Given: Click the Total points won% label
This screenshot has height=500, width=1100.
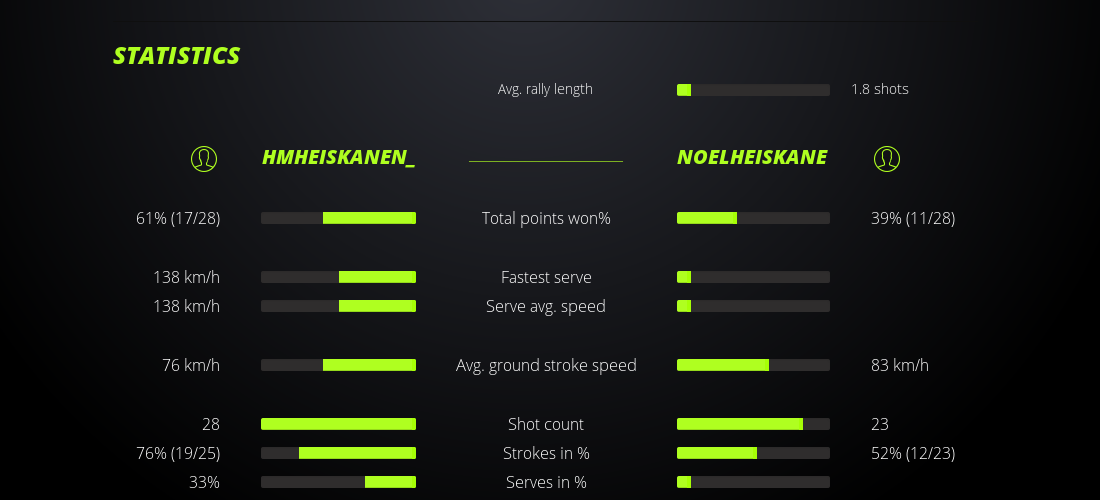Looking at the screenshot, I should tap(546, 218).
